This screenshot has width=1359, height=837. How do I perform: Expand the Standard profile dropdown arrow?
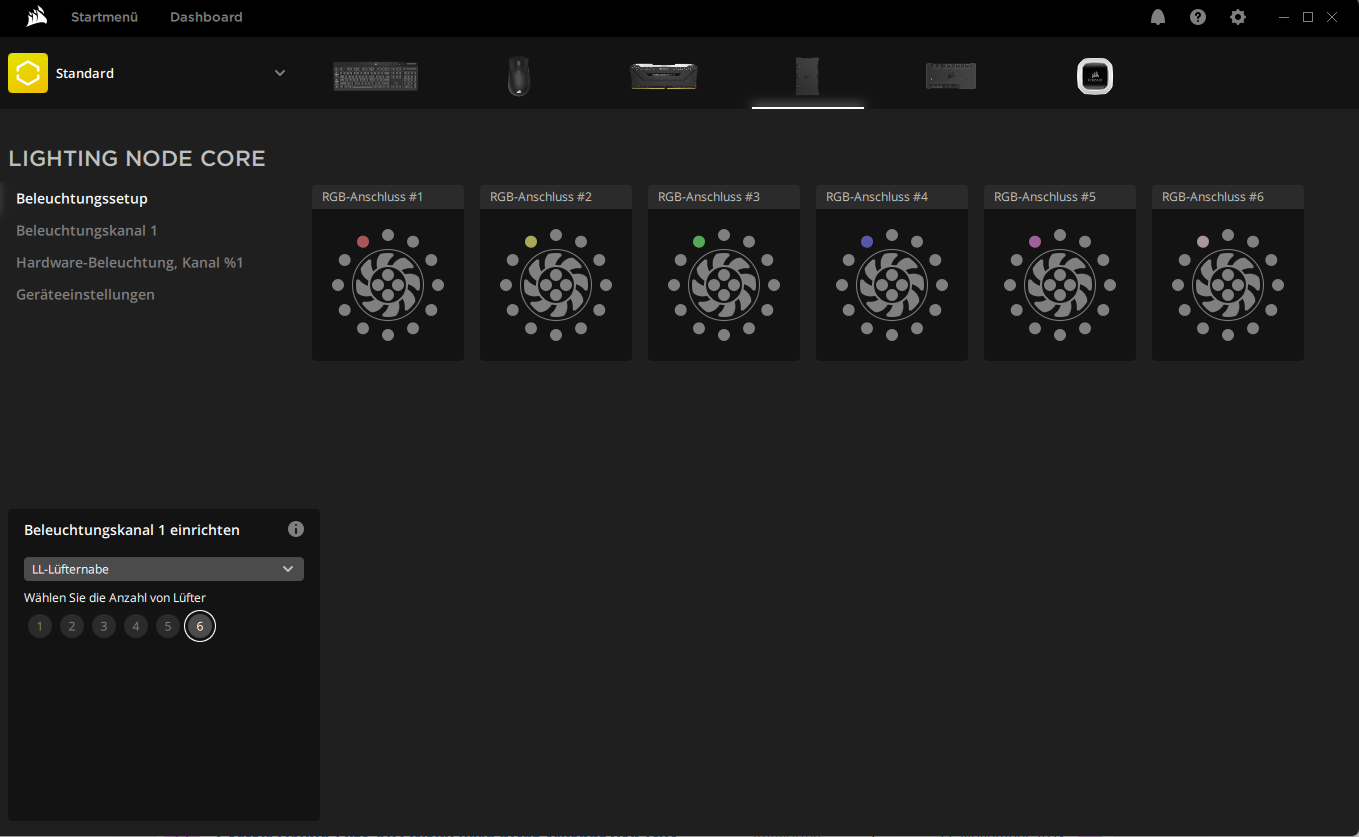pyautogui.click(x=280, y=73)
